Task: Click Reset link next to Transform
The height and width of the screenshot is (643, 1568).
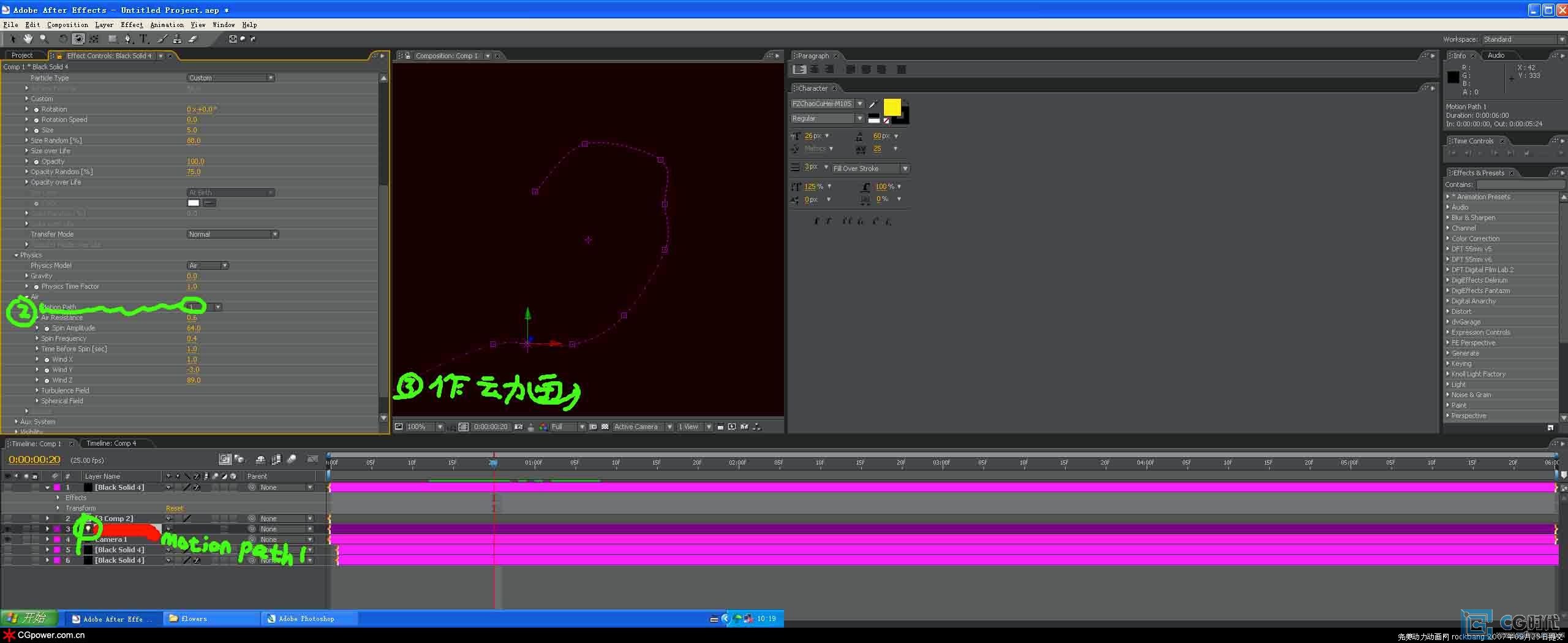Action: coord(175,508)
